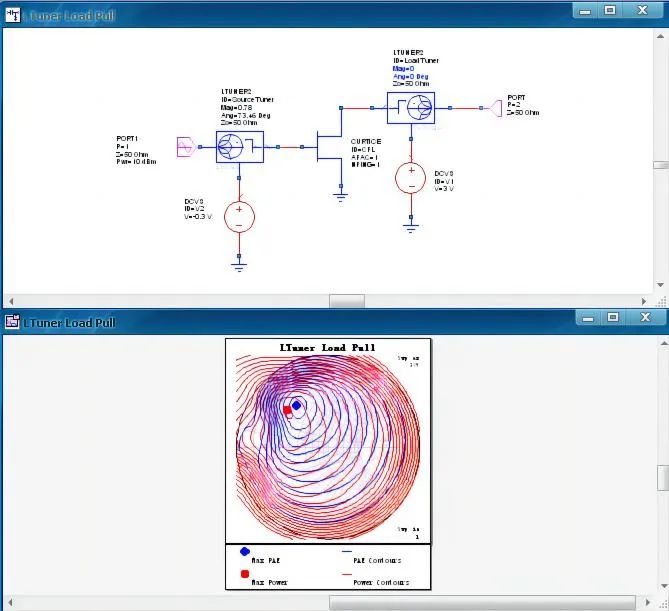Select 'Ang=73.46 Deg' of Source Tuner

[x=245, y=115]
